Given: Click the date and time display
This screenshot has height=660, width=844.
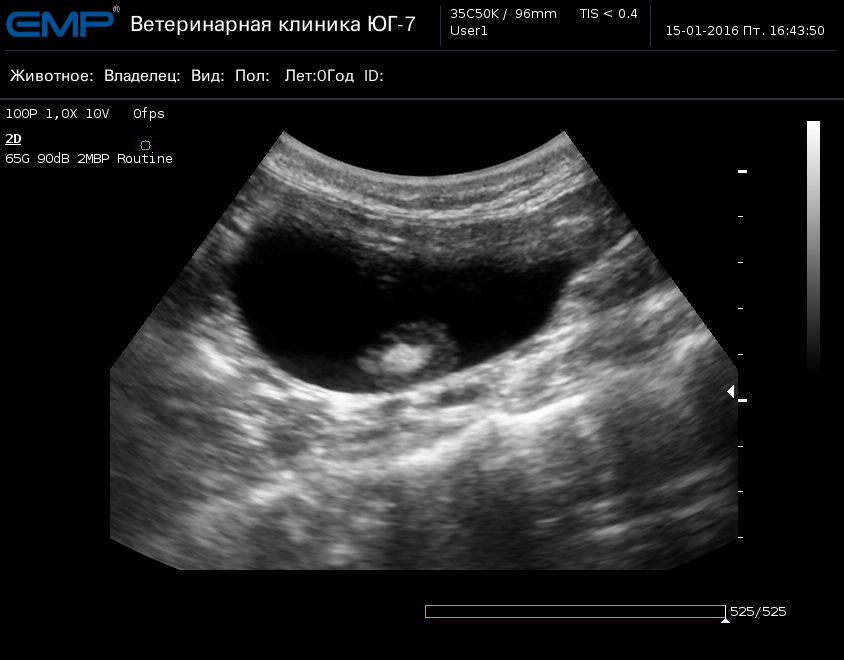Looking at the screenshot, I should [x=745, y=31].
